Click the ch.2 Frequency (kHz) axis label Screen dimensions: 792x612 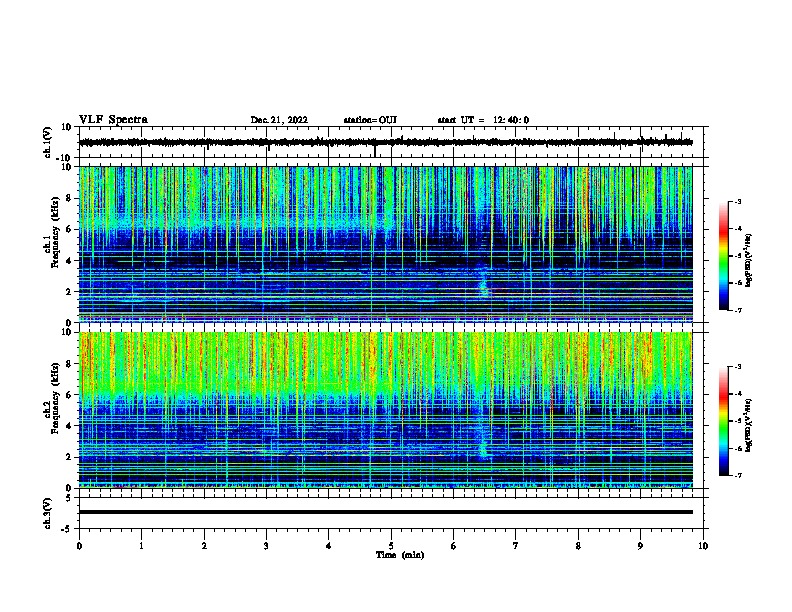(51, 398)
